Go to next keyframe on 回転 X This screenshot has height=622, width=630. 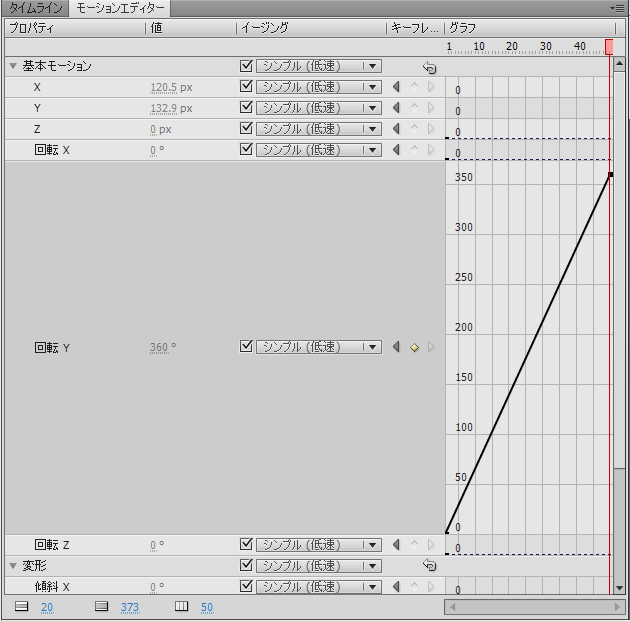431,149
